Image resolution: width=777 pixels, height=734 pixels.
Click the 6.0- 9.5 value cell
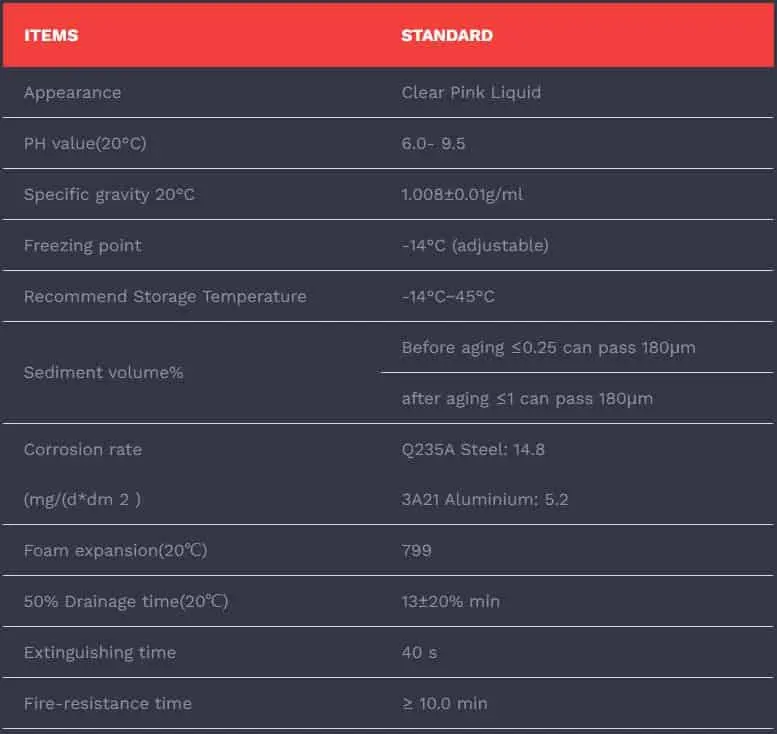433,143
